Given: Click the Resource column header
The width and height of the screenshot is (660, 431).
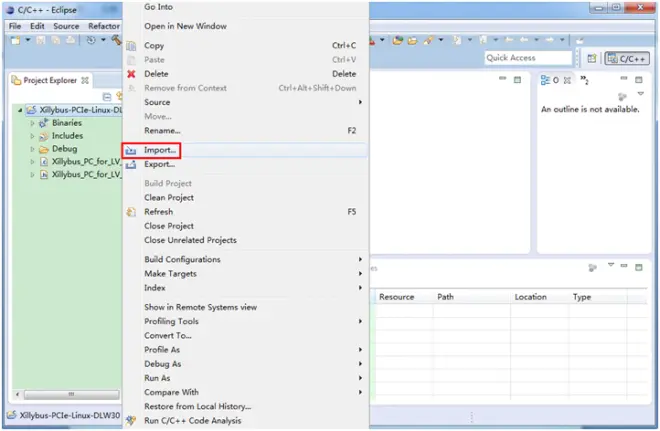Looking at the screenshot, I should (x=397, y=297).
